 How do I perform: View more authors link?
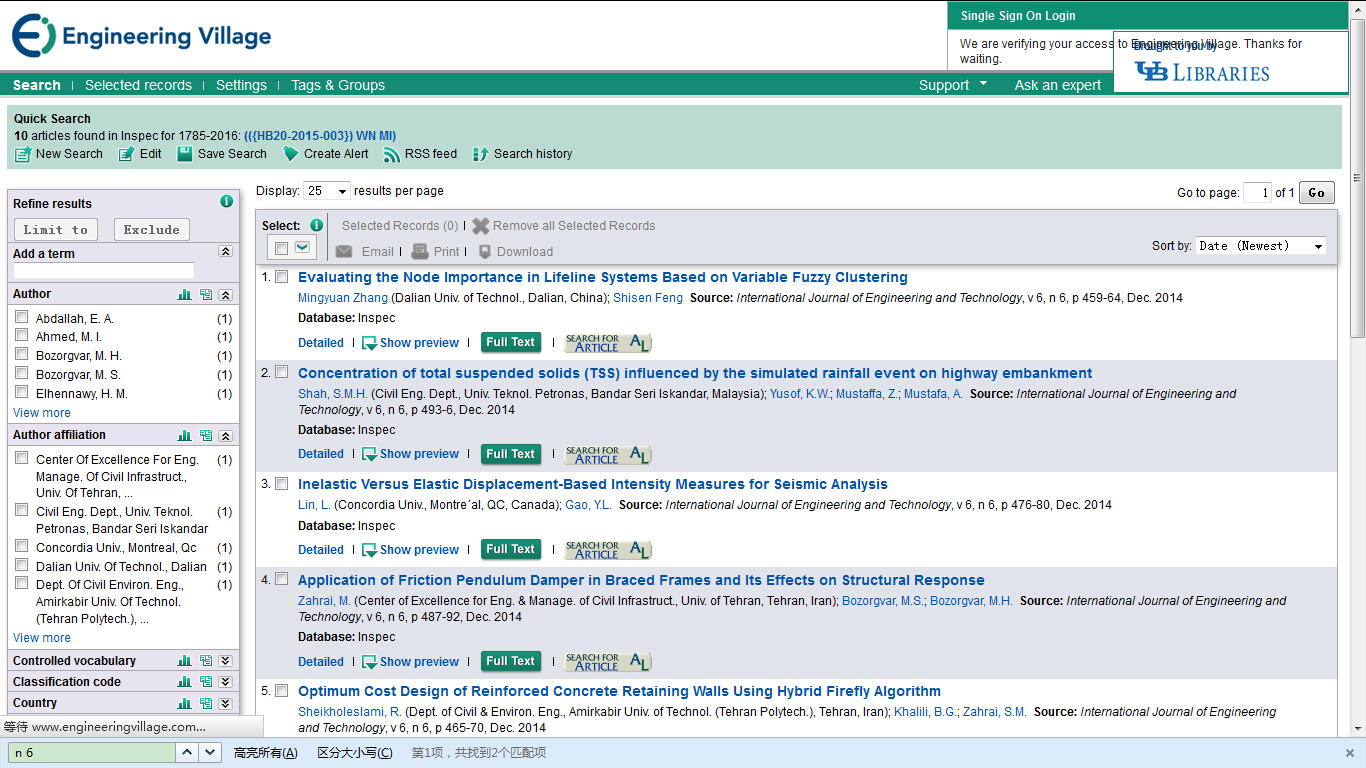click(42, 413)
